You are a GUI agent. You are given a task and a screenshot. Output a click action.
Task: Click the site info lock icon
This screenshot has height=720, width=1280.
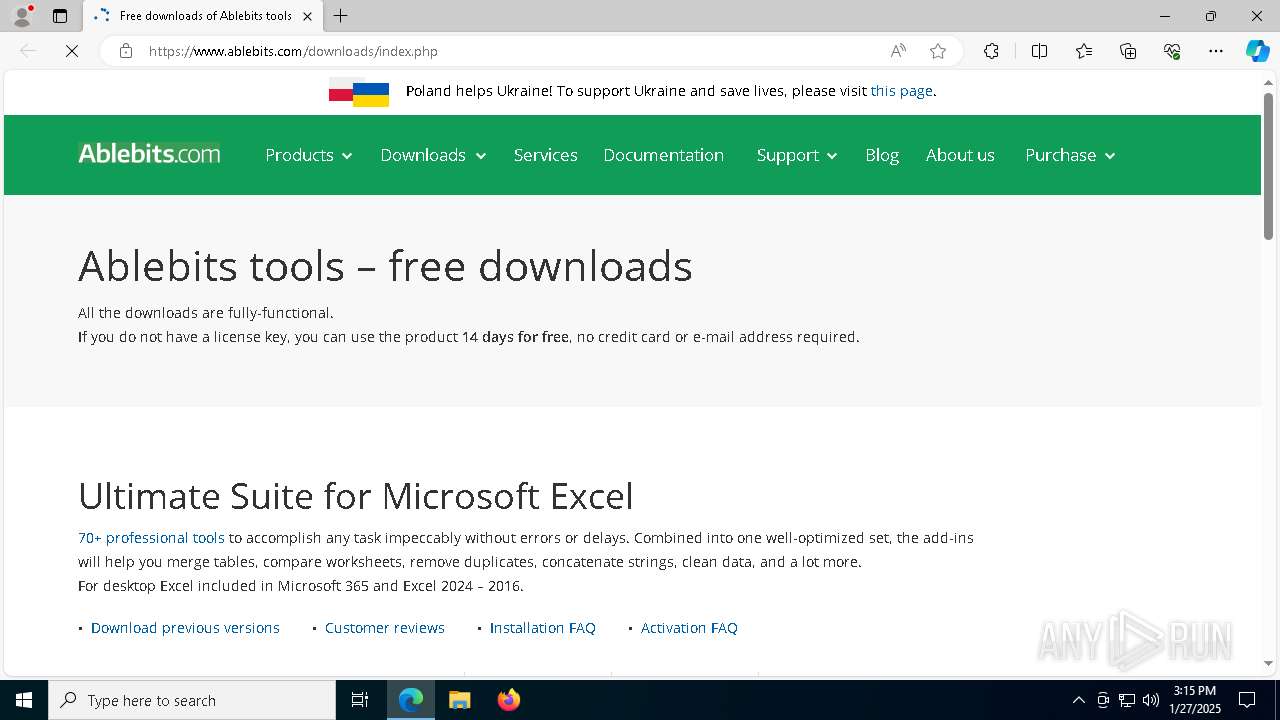[x=126, y=51]
